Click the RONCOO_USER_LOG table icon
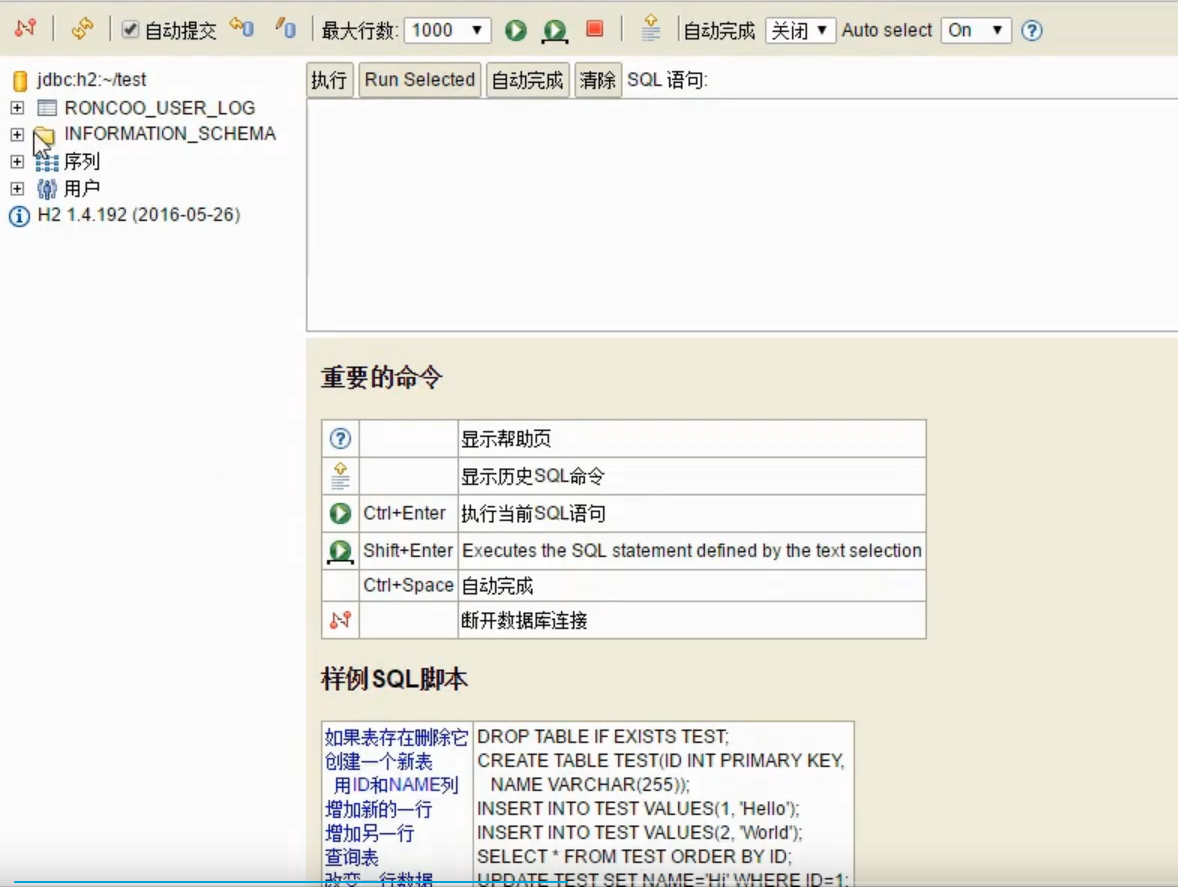This screenshot has width=1178, height=887. 47,108
